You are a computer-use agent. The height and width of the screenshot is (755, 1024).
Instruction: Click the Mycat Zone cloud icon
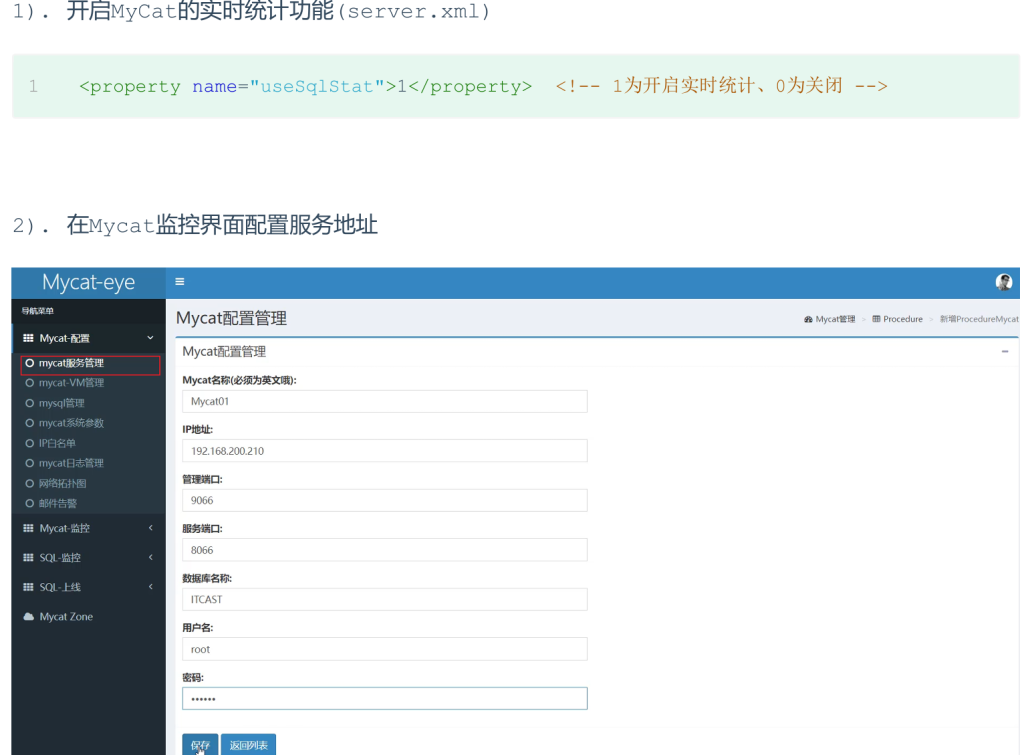point(29,617)
